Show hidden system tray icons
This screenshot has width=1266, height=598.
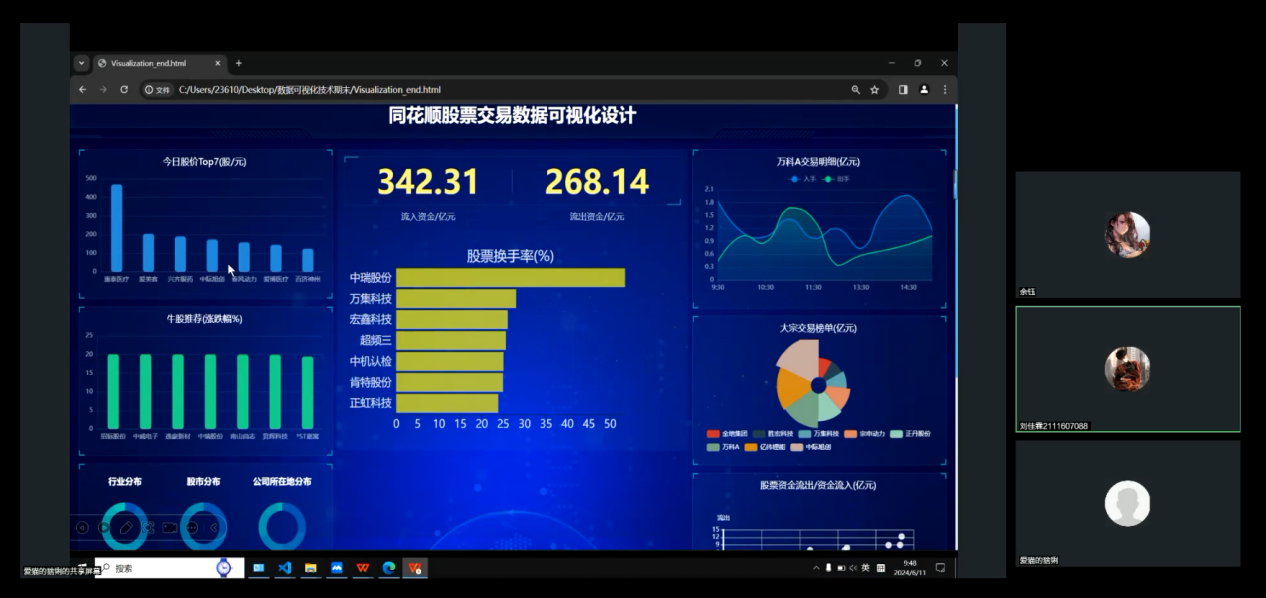point(817,568)
